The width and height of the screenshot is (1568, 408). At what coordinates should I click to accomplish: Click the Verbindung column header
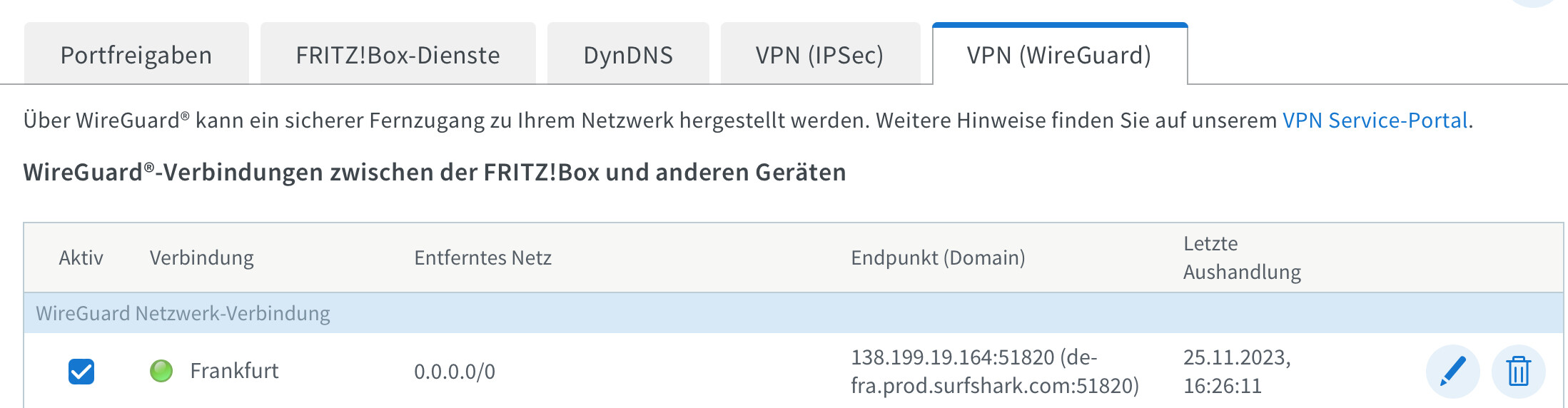[202, 257]
